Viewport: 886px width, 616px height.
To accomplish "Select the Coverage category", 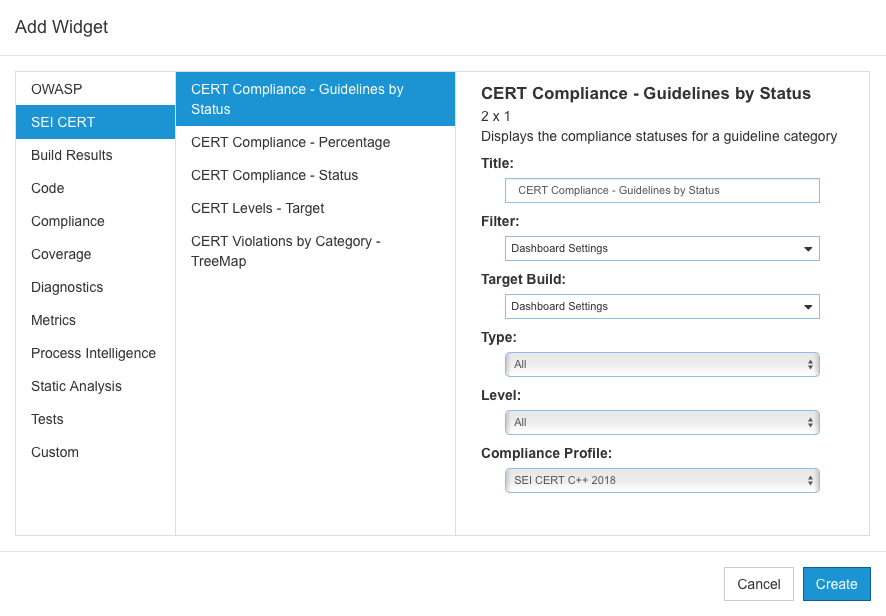I will point(95,254).
